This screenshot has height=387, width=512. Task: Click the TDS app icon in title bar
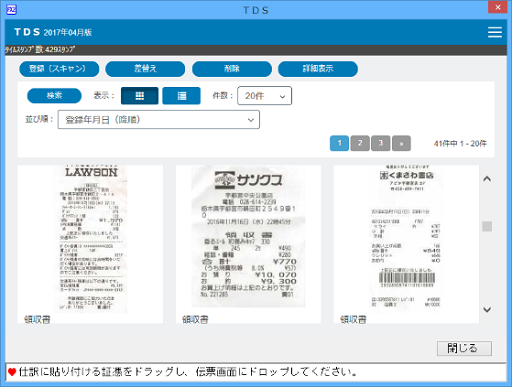click(x=11, y=10)
